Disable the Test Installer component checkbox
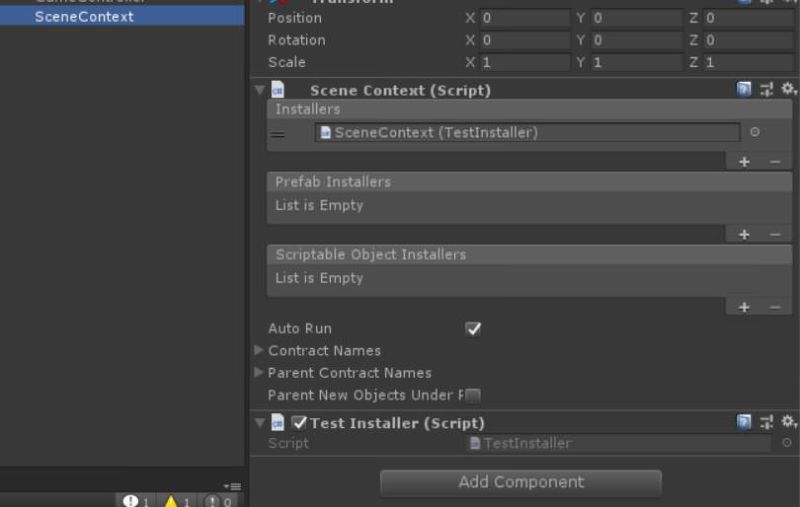This screenshot has height=507, width=800. click(x=299, y=422)
